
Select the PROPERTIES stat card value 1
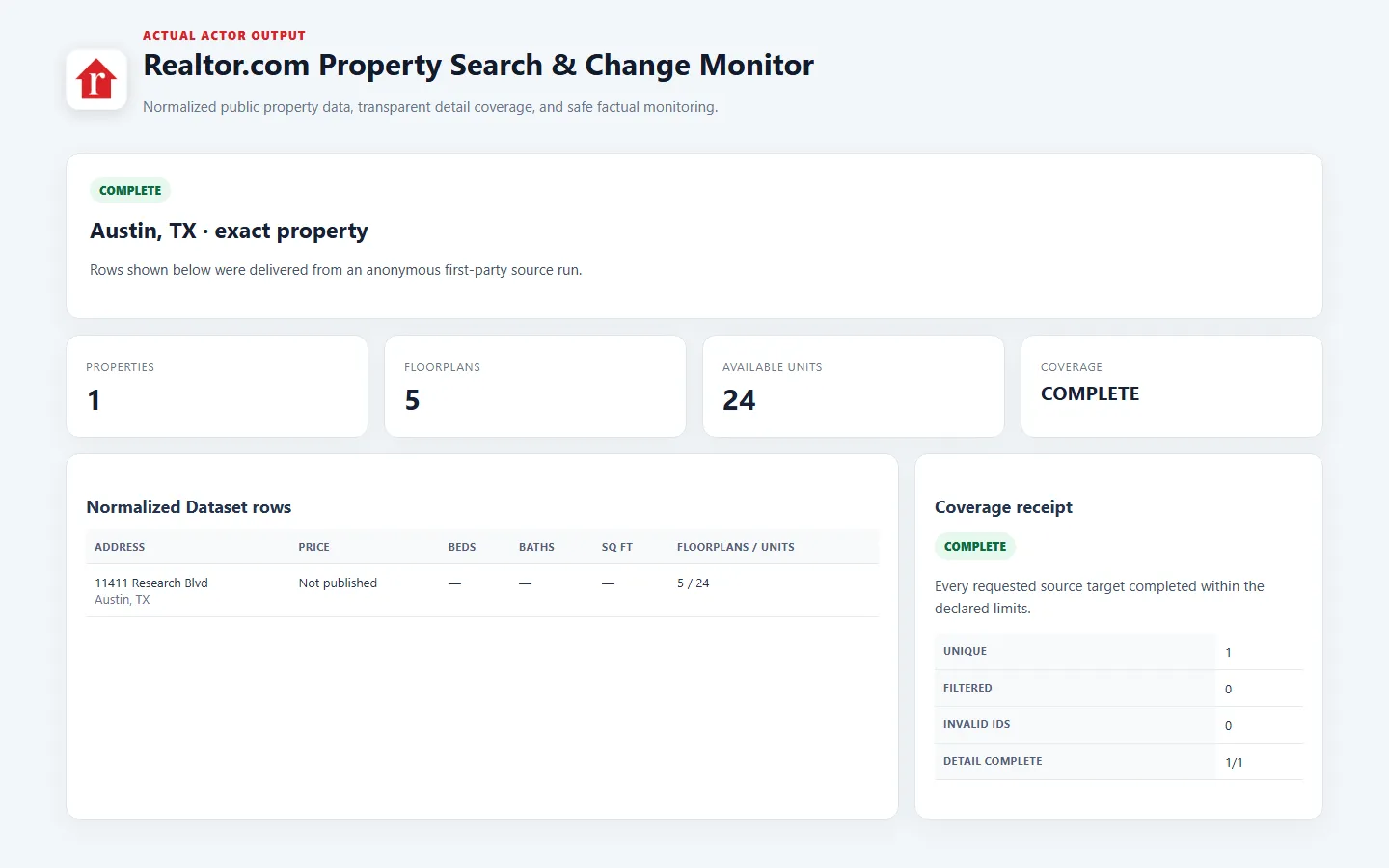[x=94, y=400]
